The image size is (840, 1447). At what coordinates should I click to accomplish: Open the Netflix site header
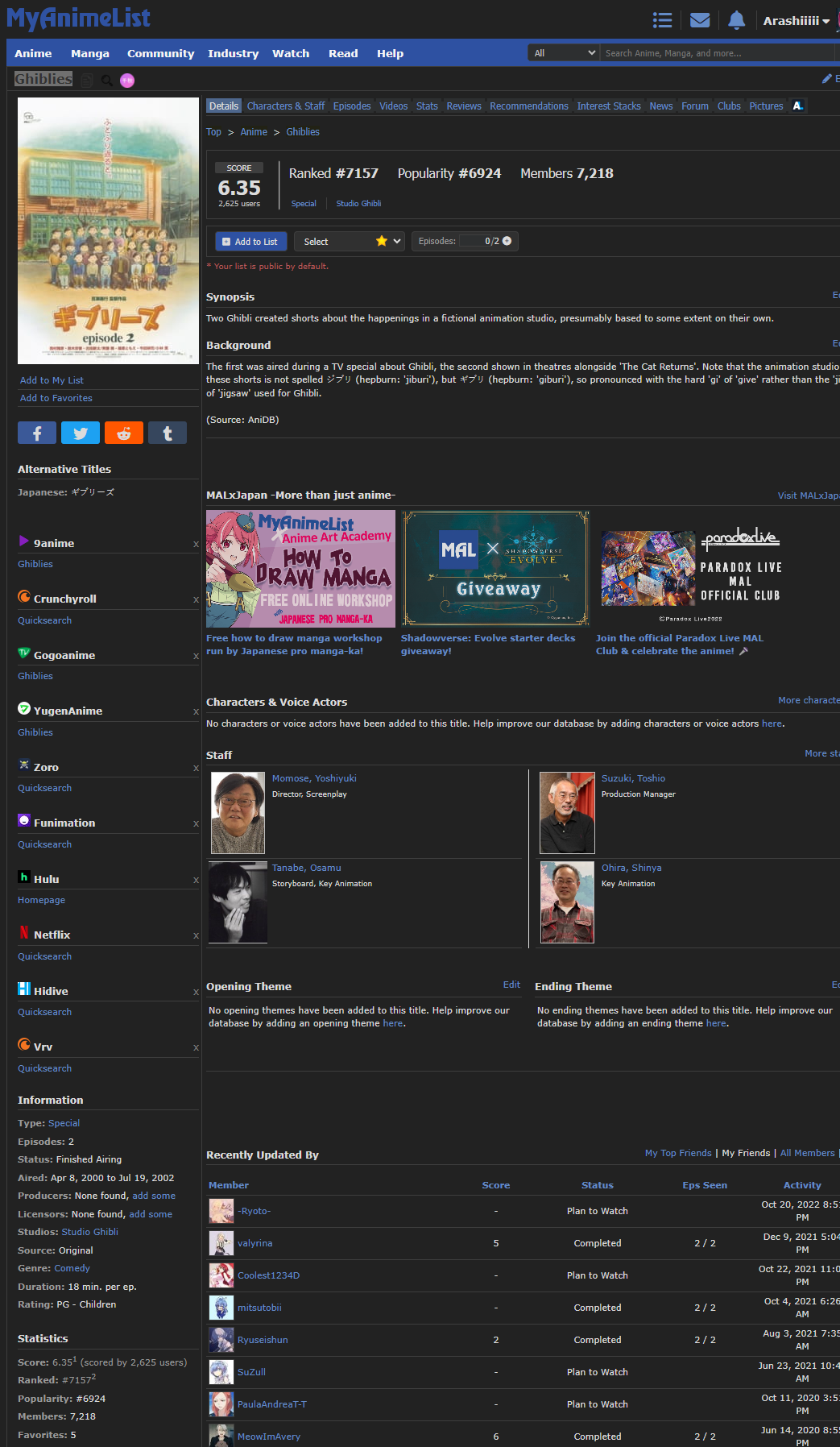(52, 935)
